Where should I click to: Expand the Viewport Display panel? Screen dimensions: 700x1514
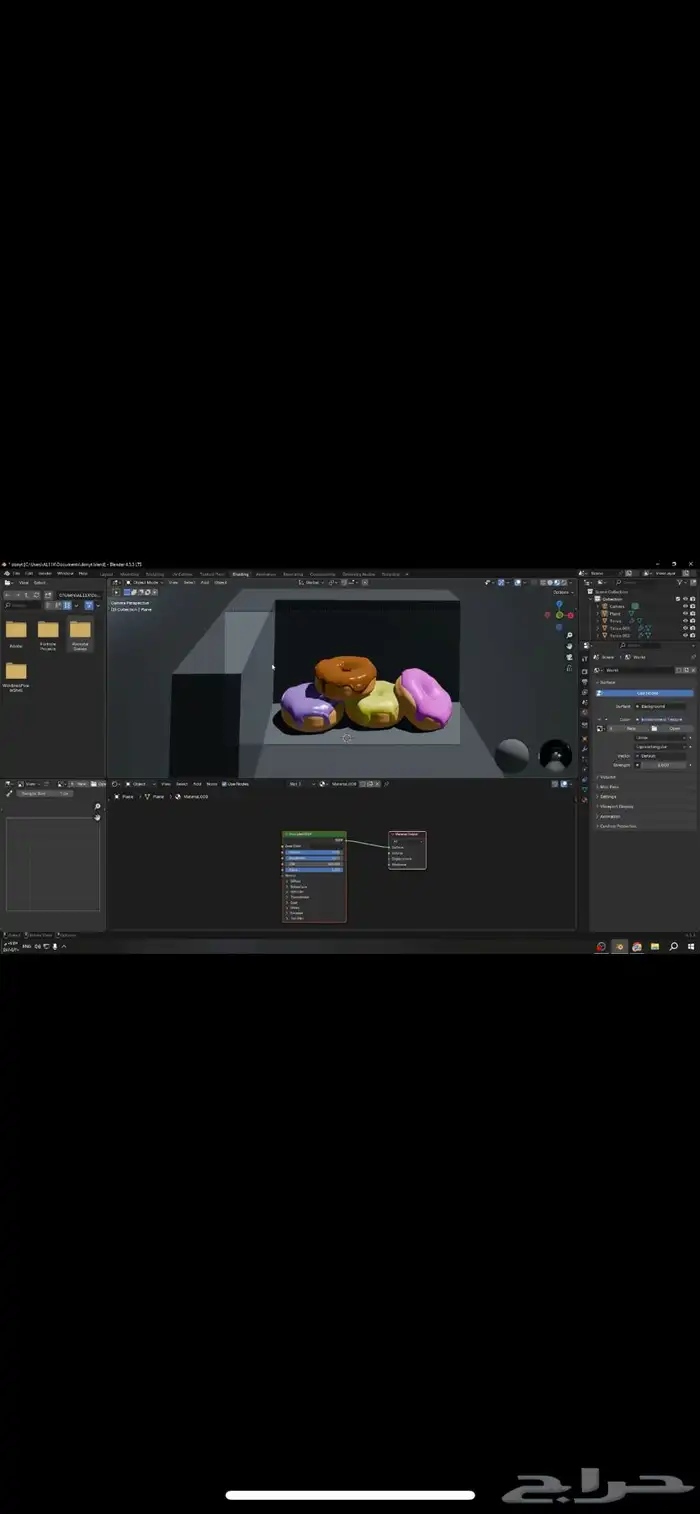pos(617,806)
